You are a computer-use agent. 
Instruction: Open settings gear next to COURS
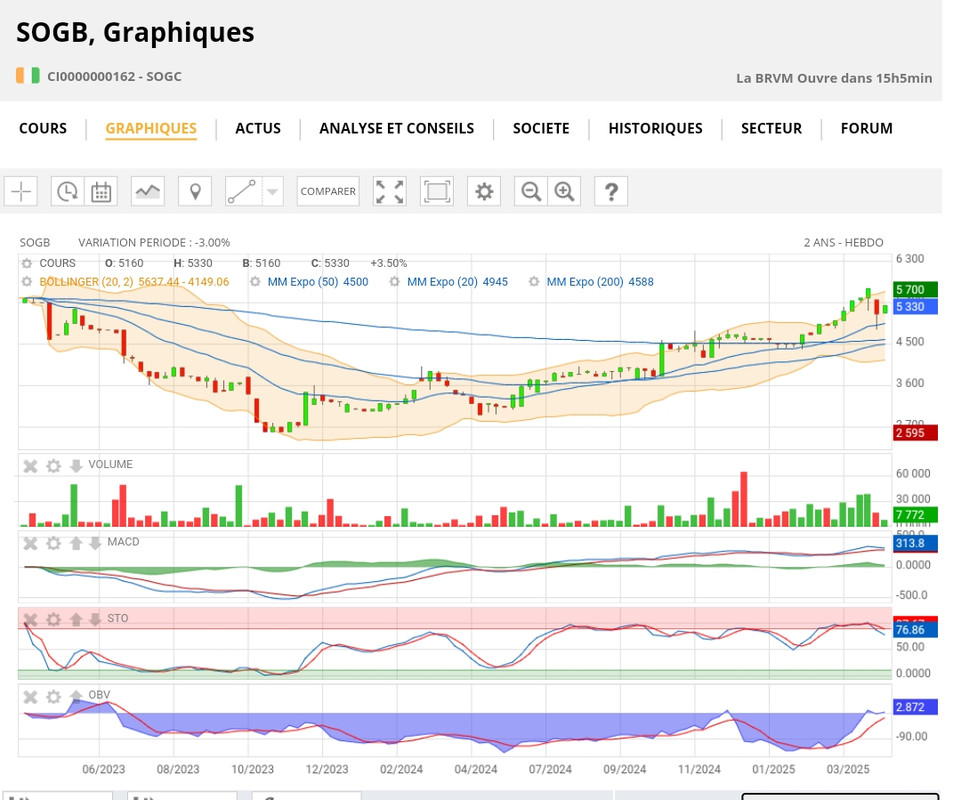pos(27,264)
